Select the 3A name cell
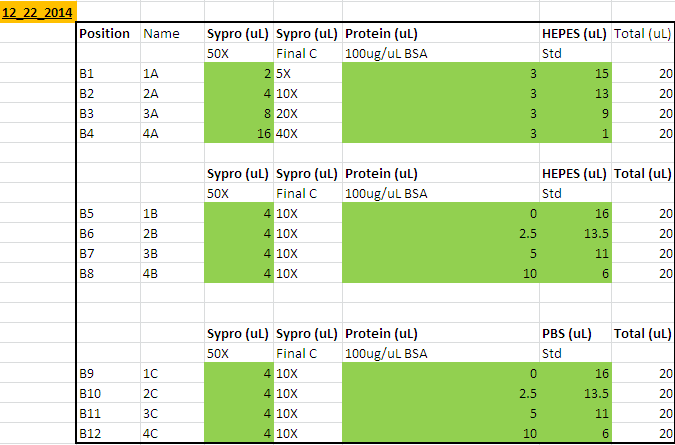Screen dimensions: 675x445 171,113
